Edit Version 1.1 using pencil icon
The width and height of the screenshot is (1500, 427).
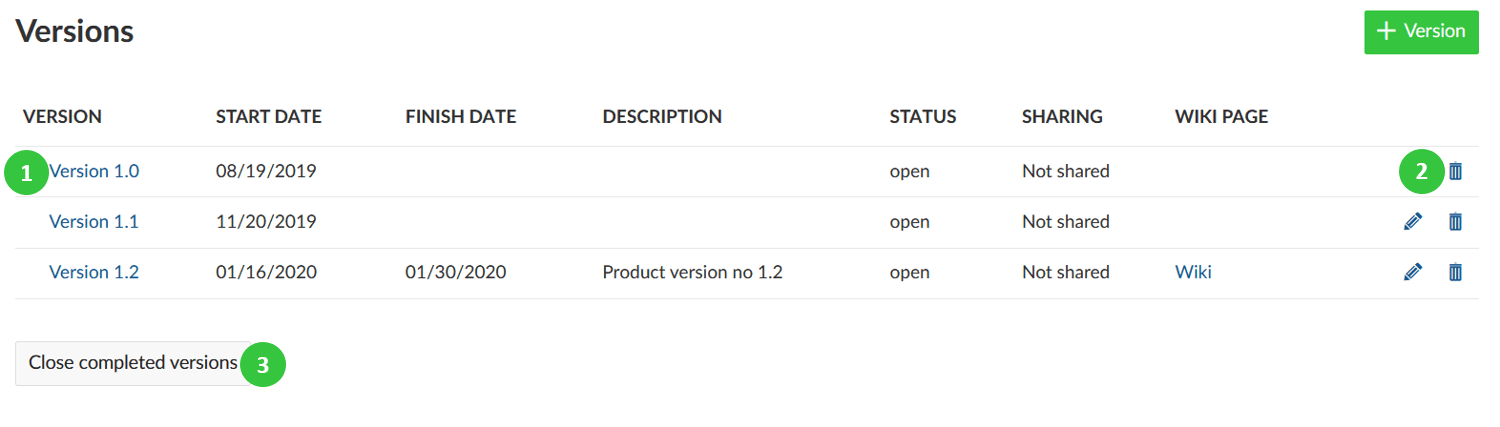[1413, 222]
